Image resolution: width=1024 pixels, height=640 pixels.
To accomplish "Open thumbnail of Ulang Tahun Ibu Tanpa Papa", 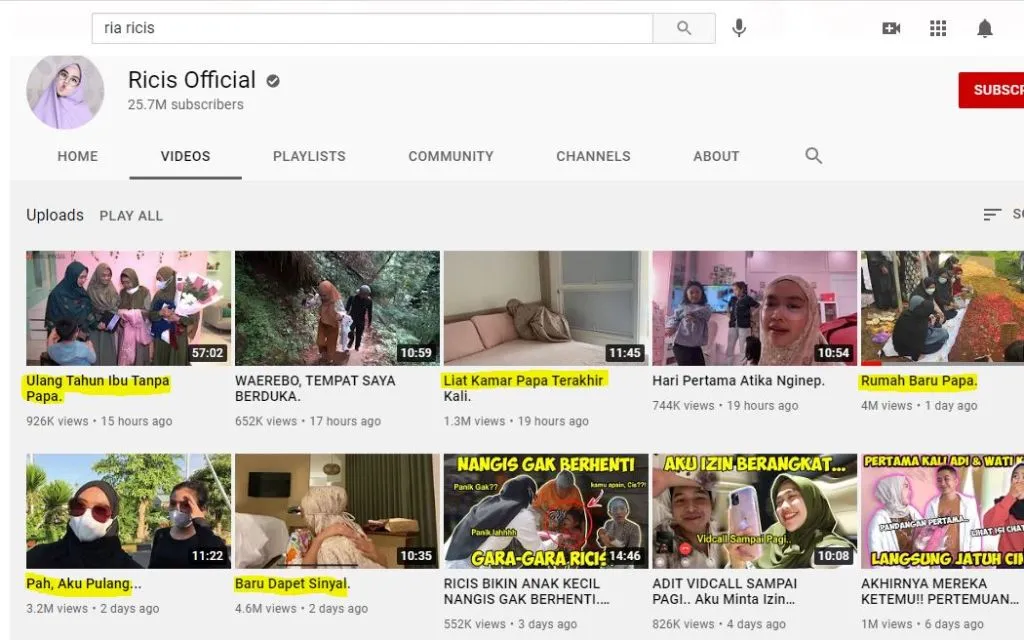I will point(129,308).
